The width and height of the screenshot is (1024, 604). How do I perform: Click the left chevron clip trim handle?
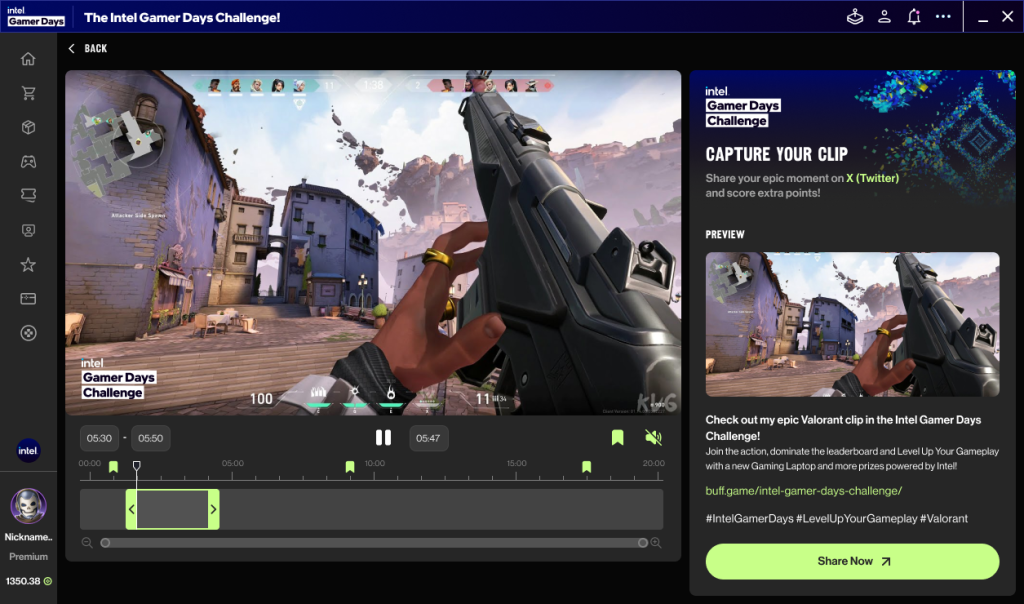[131, 510]
